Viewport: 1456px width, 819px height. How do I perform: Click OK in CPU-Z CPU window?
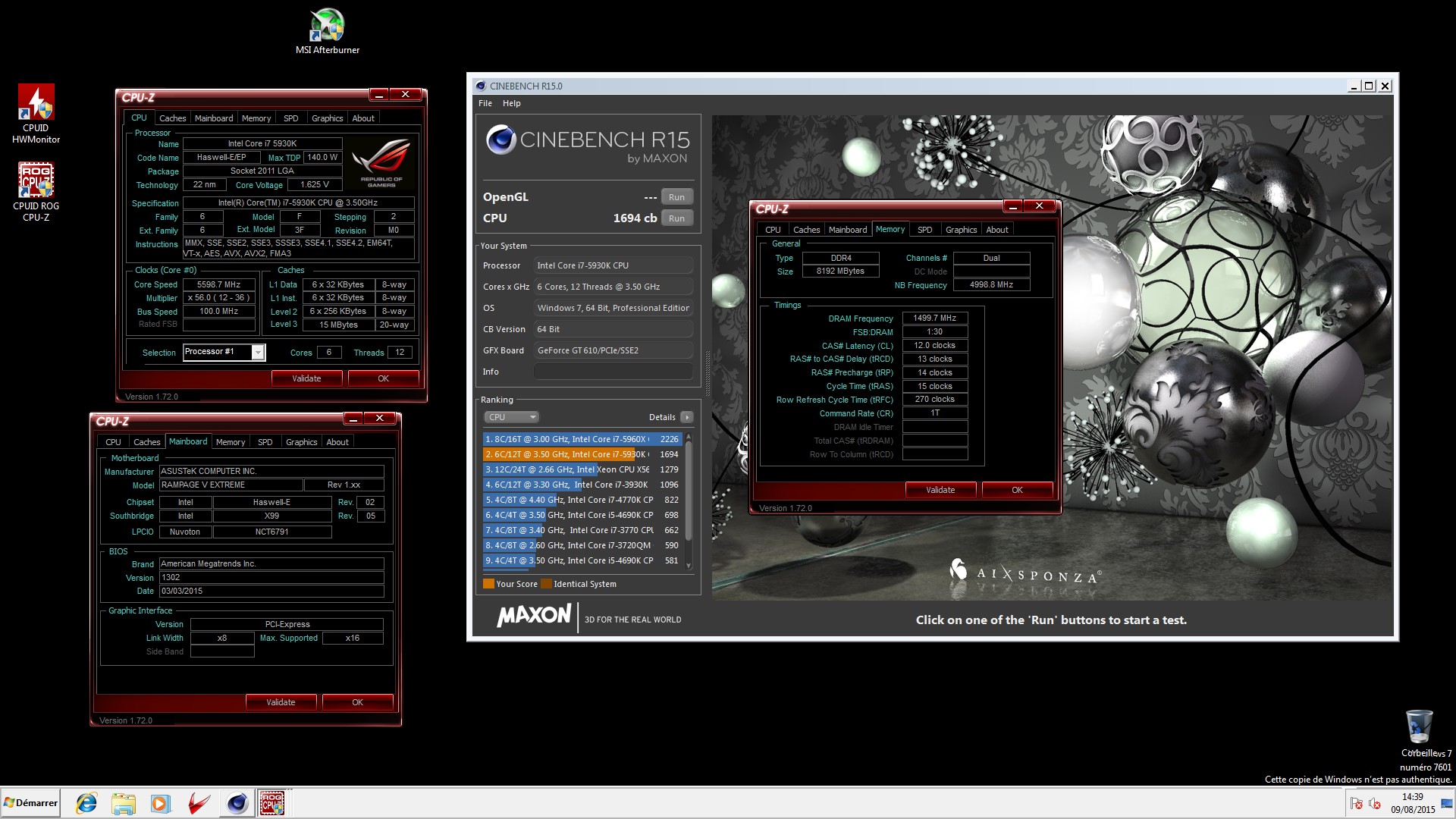coord(383,378)
